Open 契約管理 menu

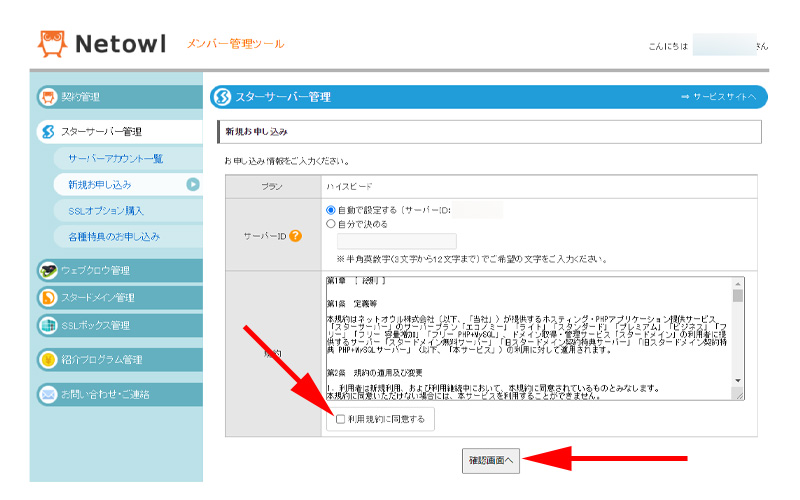point(119,97)
